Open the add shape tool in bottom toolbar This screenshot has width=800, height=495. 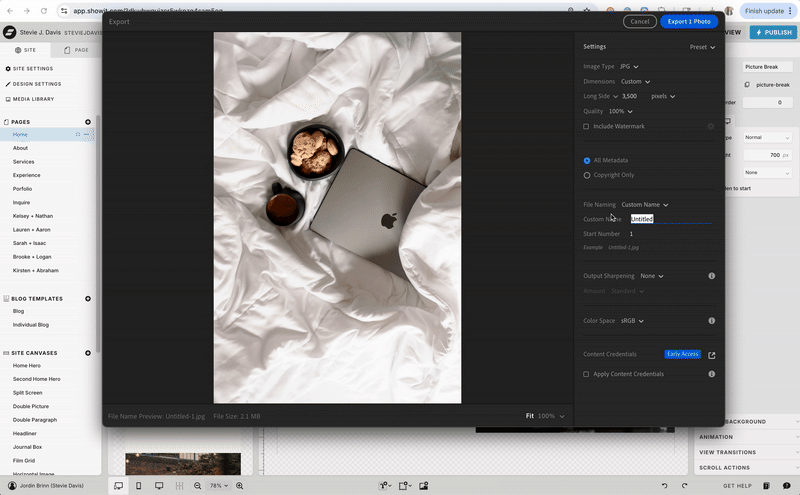click(405, 486)
